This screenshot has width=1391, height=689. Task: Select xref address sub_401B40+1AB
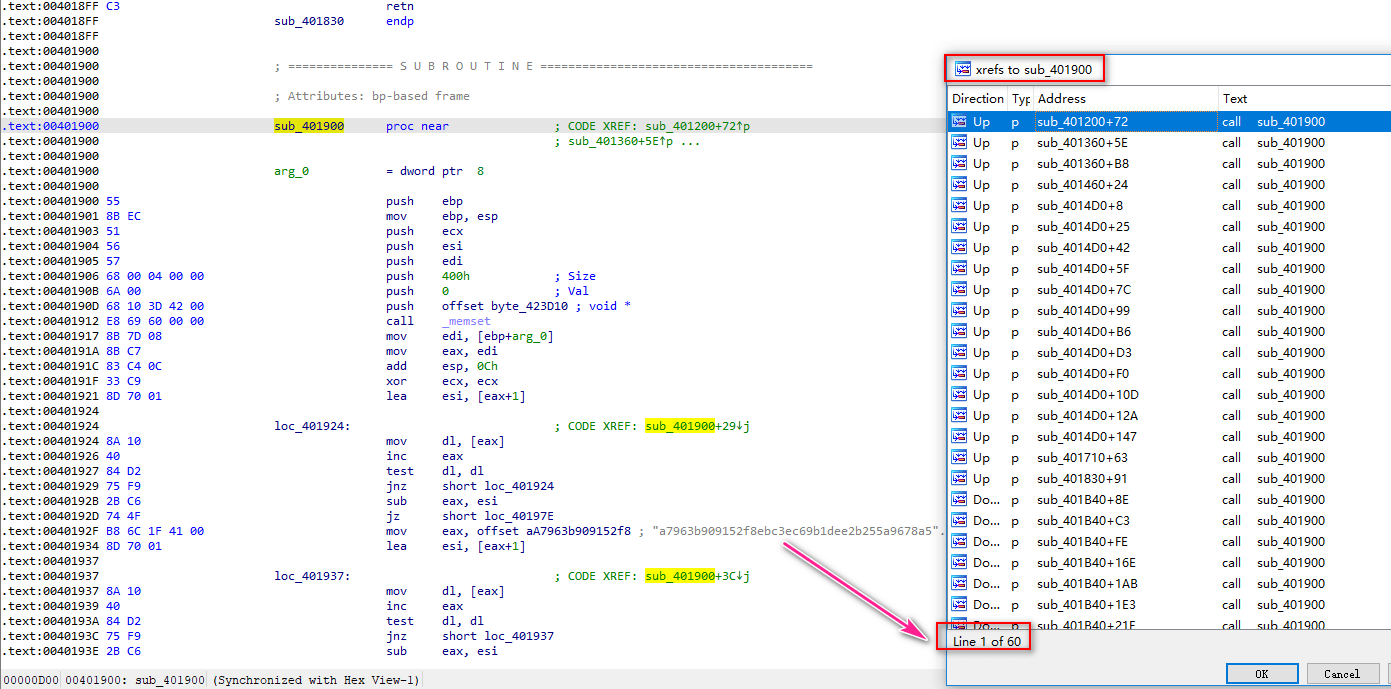[x=1087, y=583]
